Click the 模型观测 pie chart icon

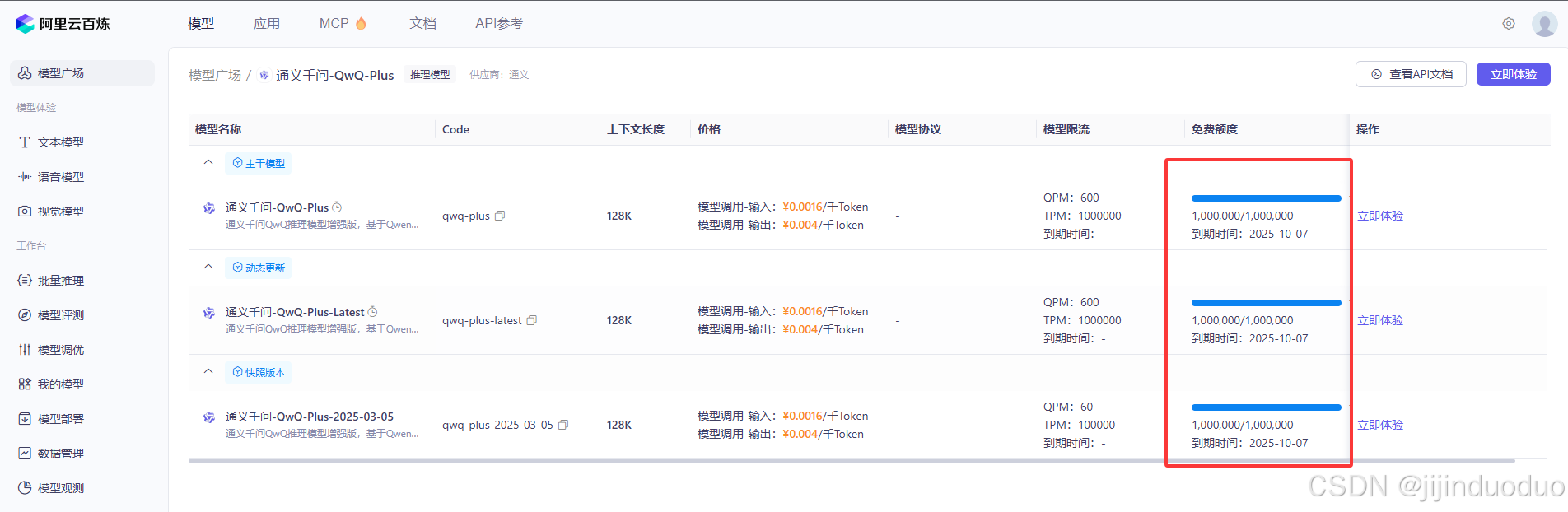[25, 488]
